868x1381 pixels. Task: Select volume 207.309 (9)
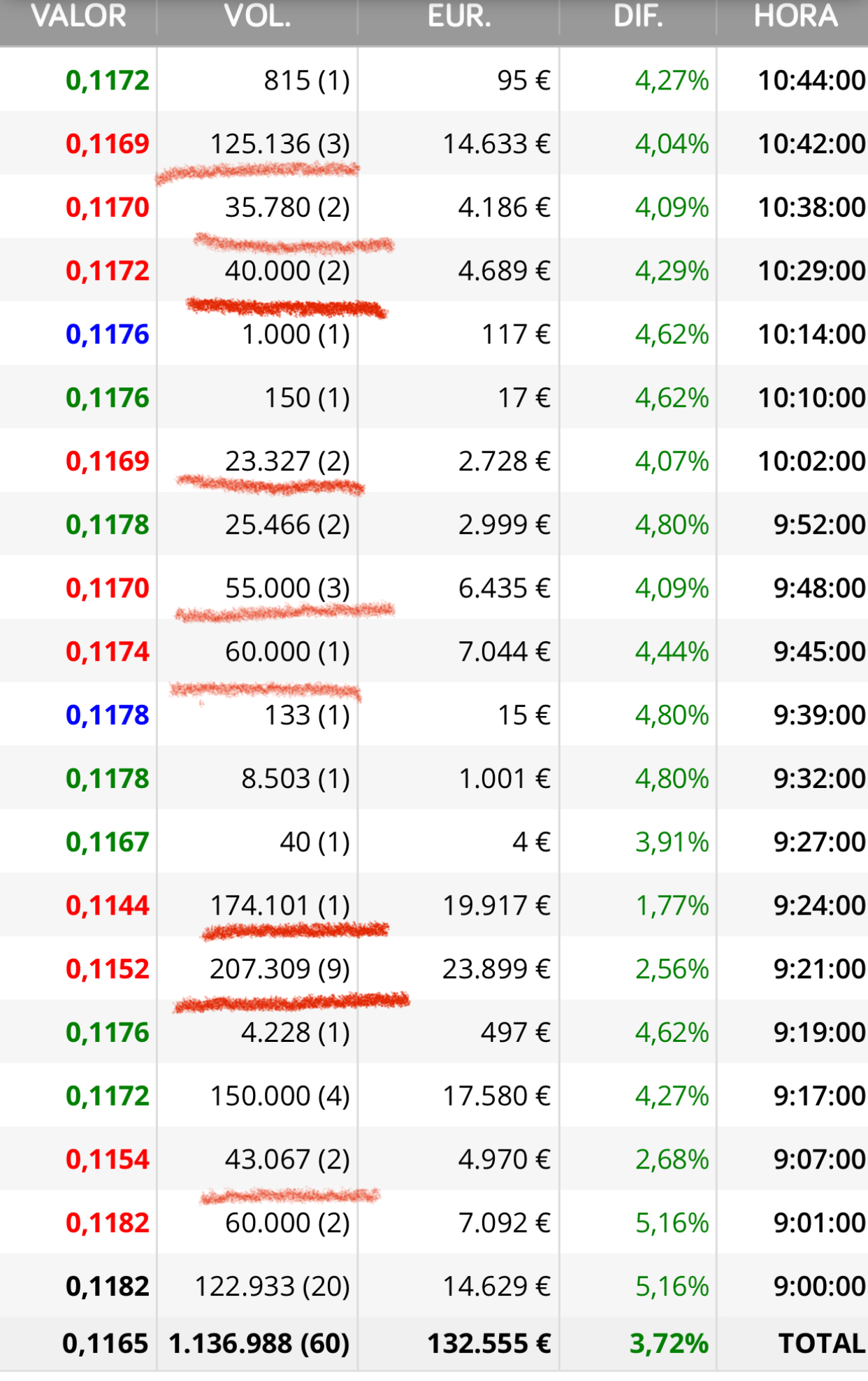coord(280,970)
